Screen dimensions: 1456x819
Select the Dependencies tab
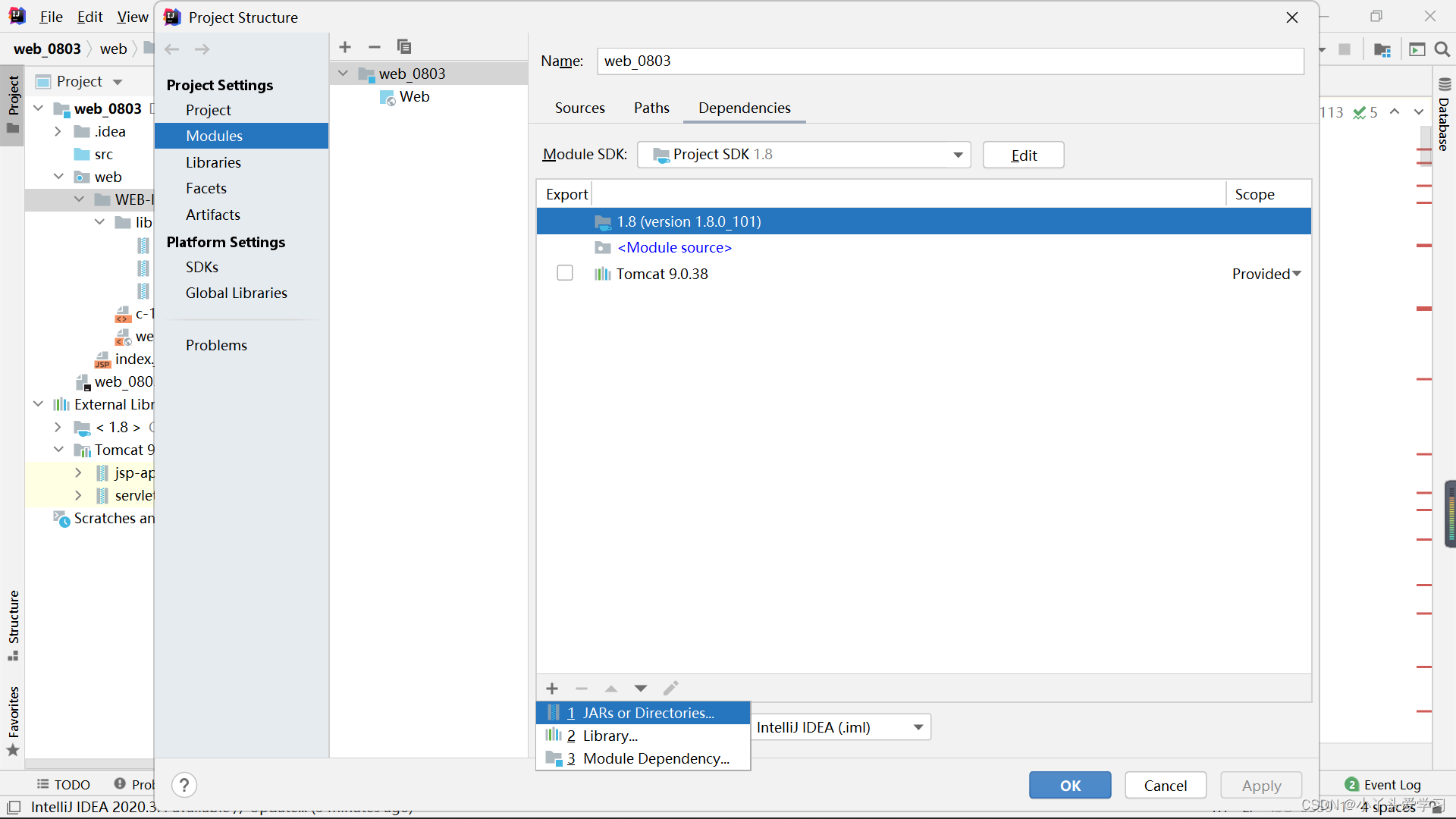(744, 108)
